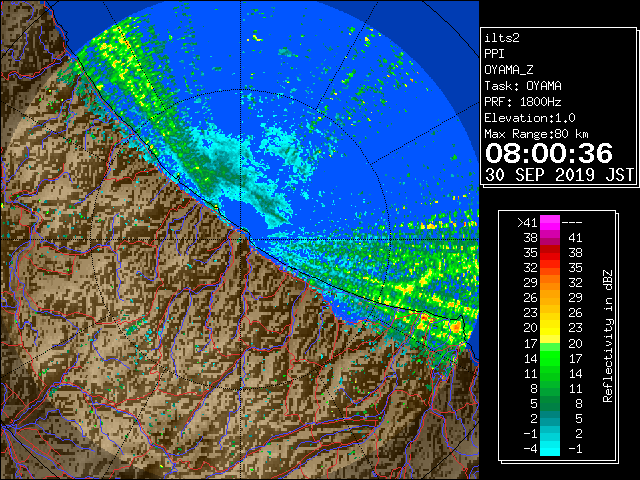Click the orange-red echo core near southeast coast
Viewport: 640px width, 480px height.
pos(456,327)
